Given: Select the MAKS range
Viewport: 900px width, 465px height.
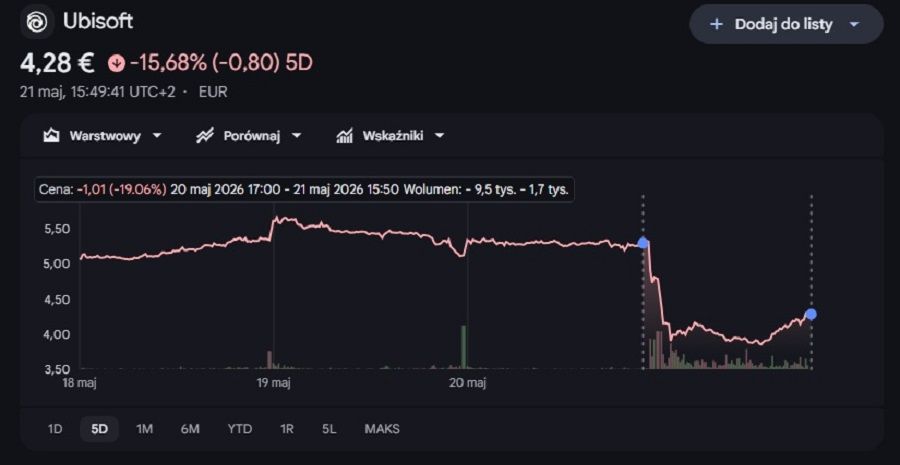Looking at the screenshot, I should [382, 429].
